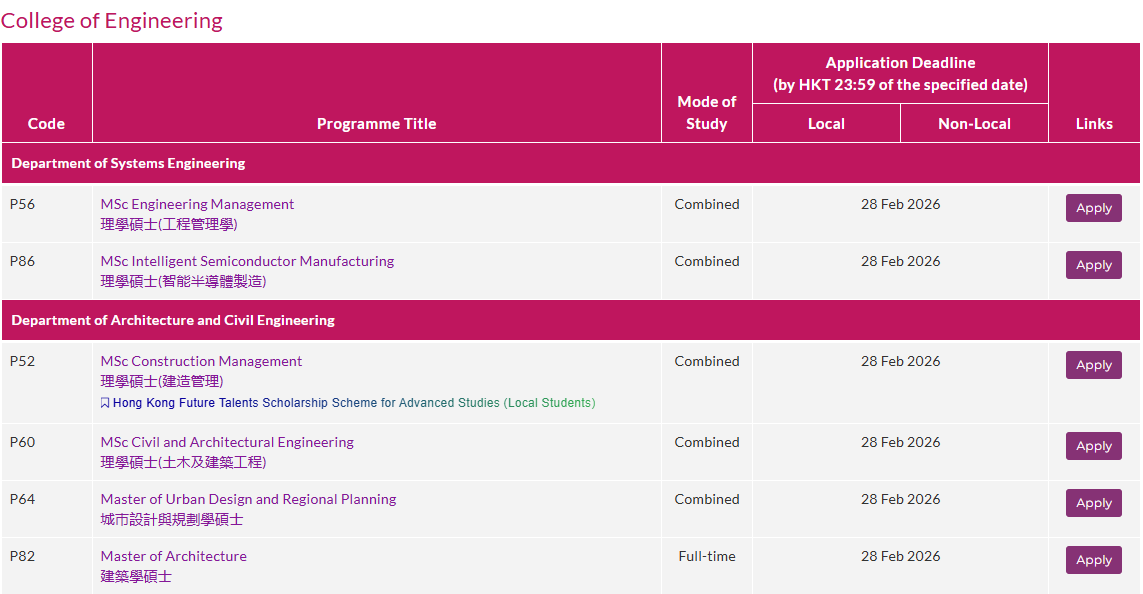Apply for Master of Architecture
Image resolution: width=1143 pixels, height=594 pixels.
coord(1093,560)
